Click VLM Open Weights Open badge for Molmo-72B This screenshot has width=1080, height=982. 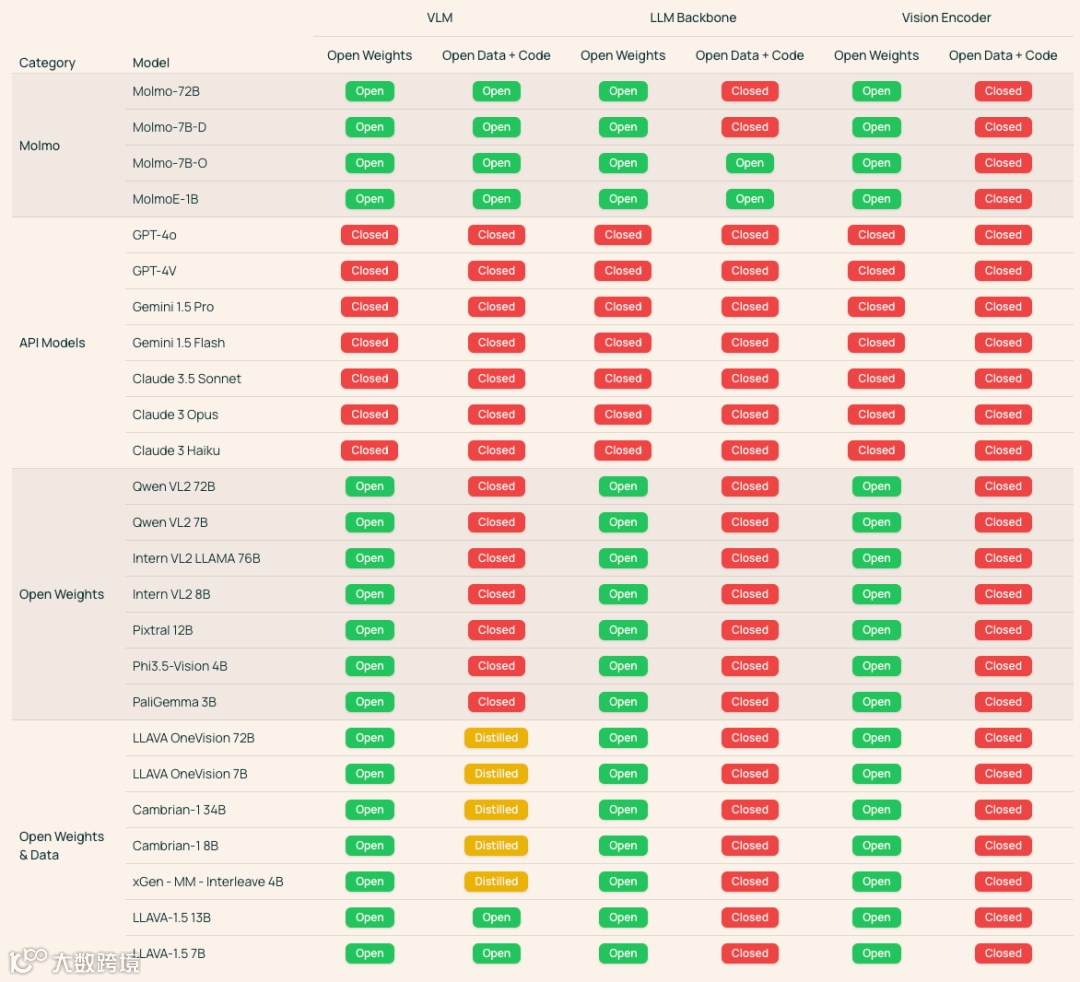369,91
